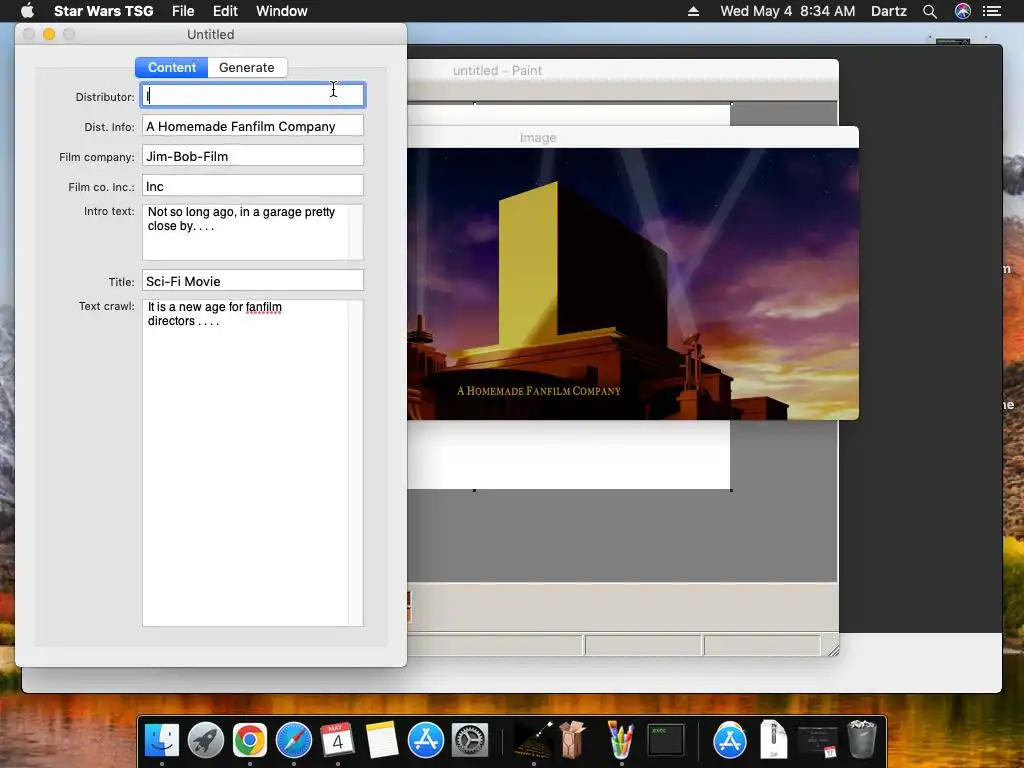Select the Content tab
Viewport: 1024px width, 768px height.
(172, 67)
